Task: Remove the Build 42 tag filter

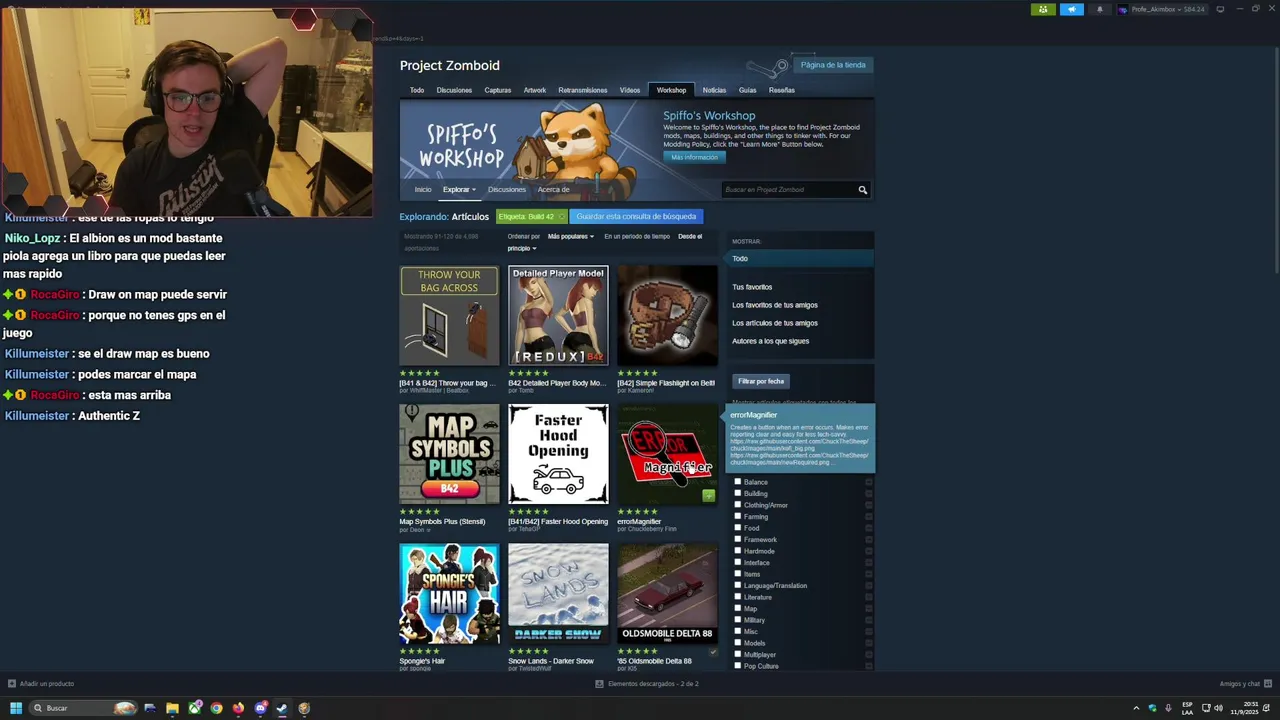Action: coord(561,216)
